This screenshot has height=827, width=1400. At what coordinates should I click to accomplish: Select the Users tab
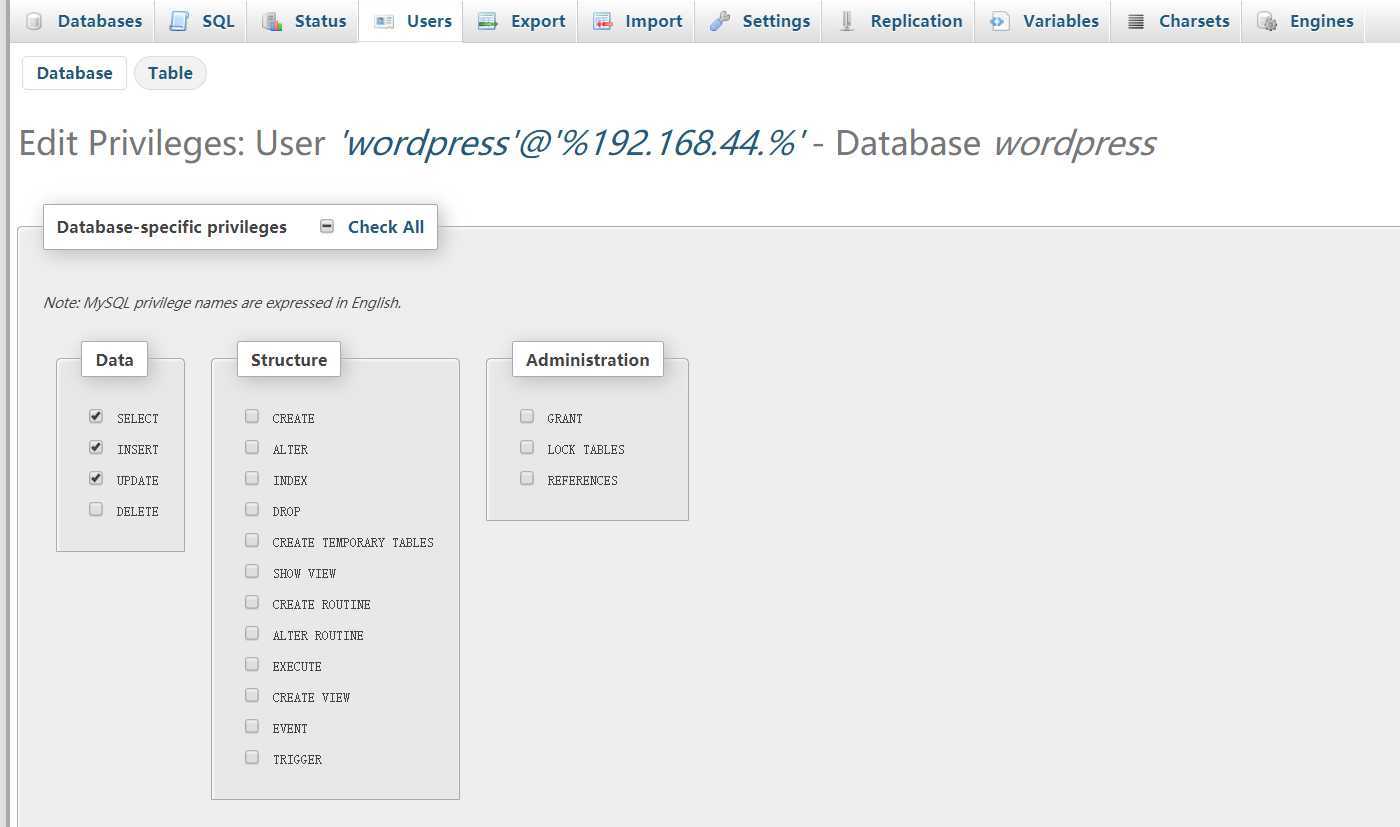click(411, 21)
